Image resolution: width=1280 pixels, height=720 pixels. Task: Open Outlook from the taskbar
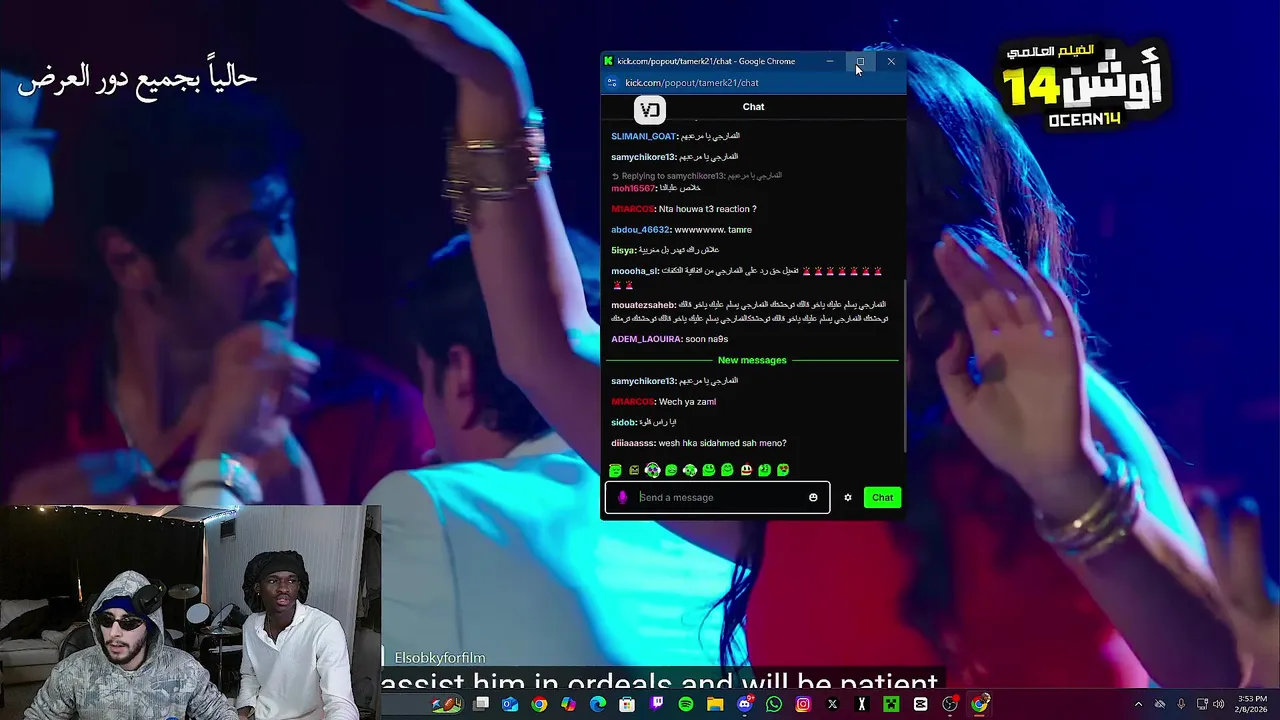[x=510, y=705]
